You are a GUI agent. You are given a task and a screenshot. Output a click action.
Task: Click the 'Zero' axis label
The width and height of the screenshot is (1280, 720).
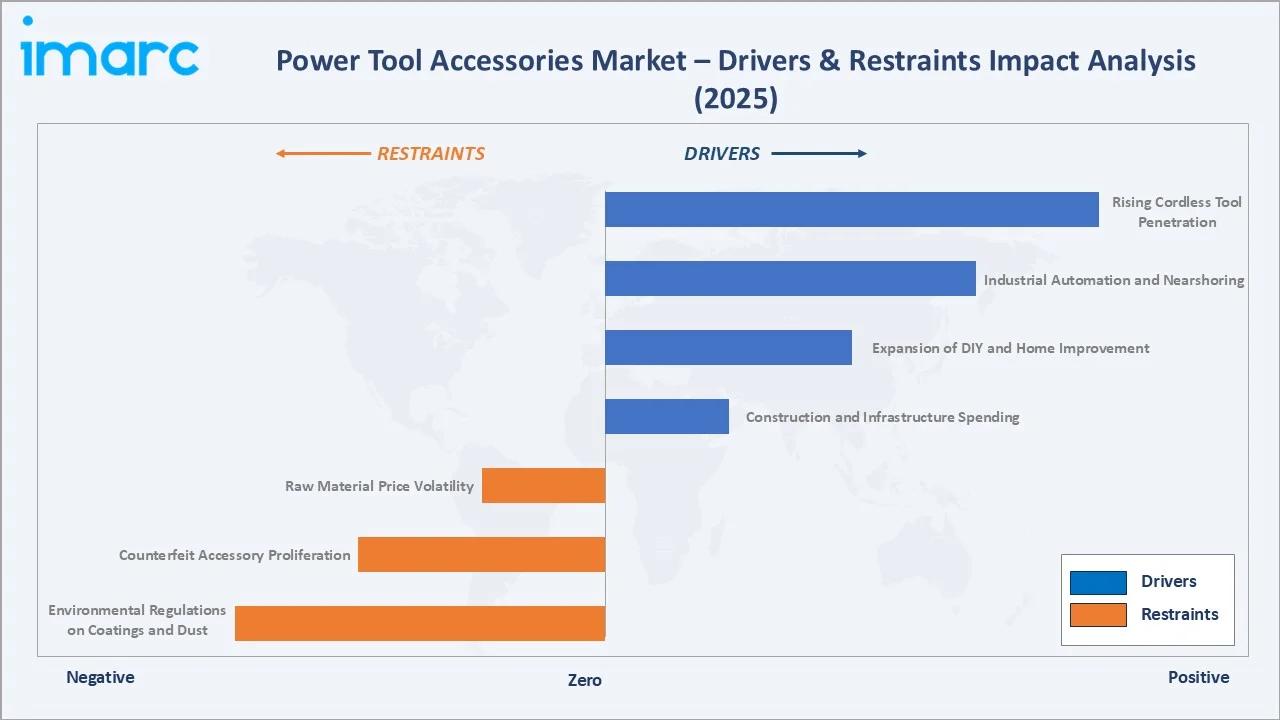(585, 680)
